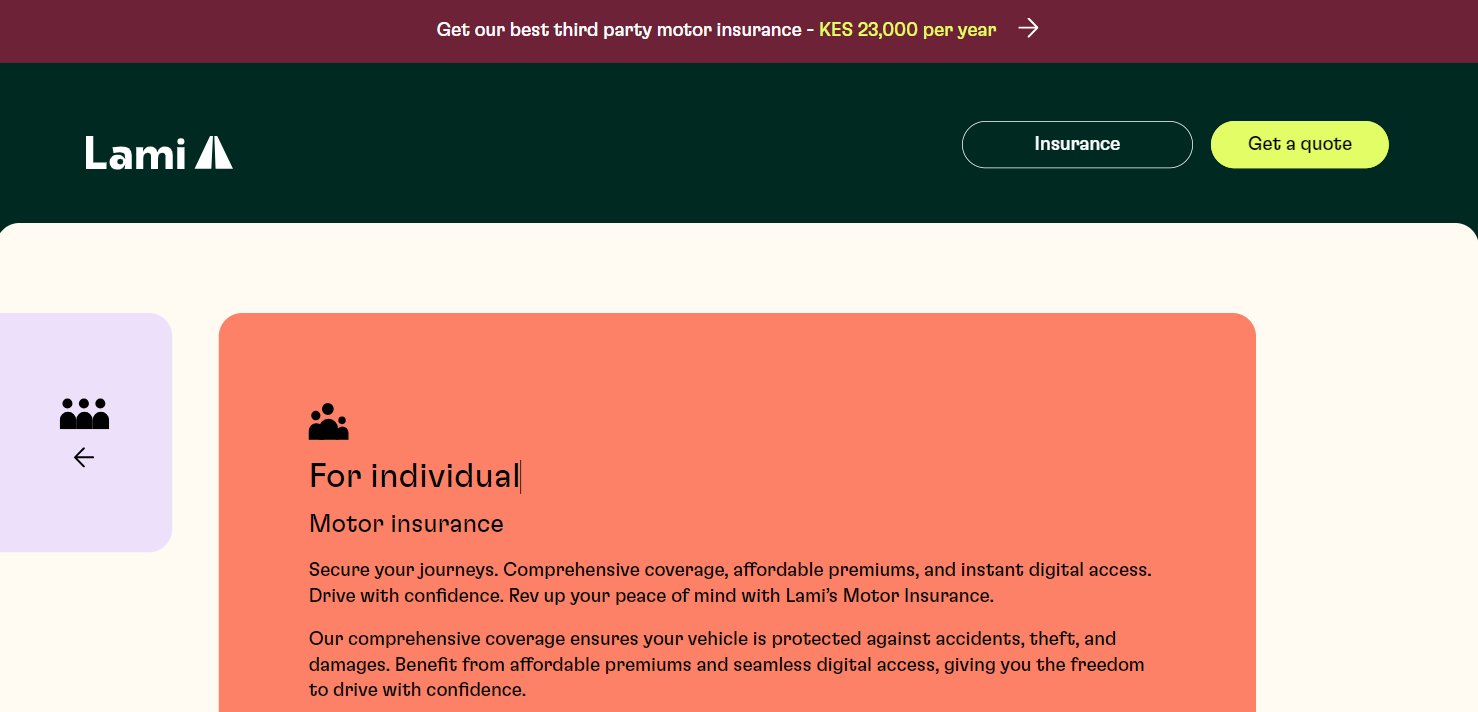This screenshot has height=712, width=1478.
Task: Click the three-people group icon
Action: point(84,414)
